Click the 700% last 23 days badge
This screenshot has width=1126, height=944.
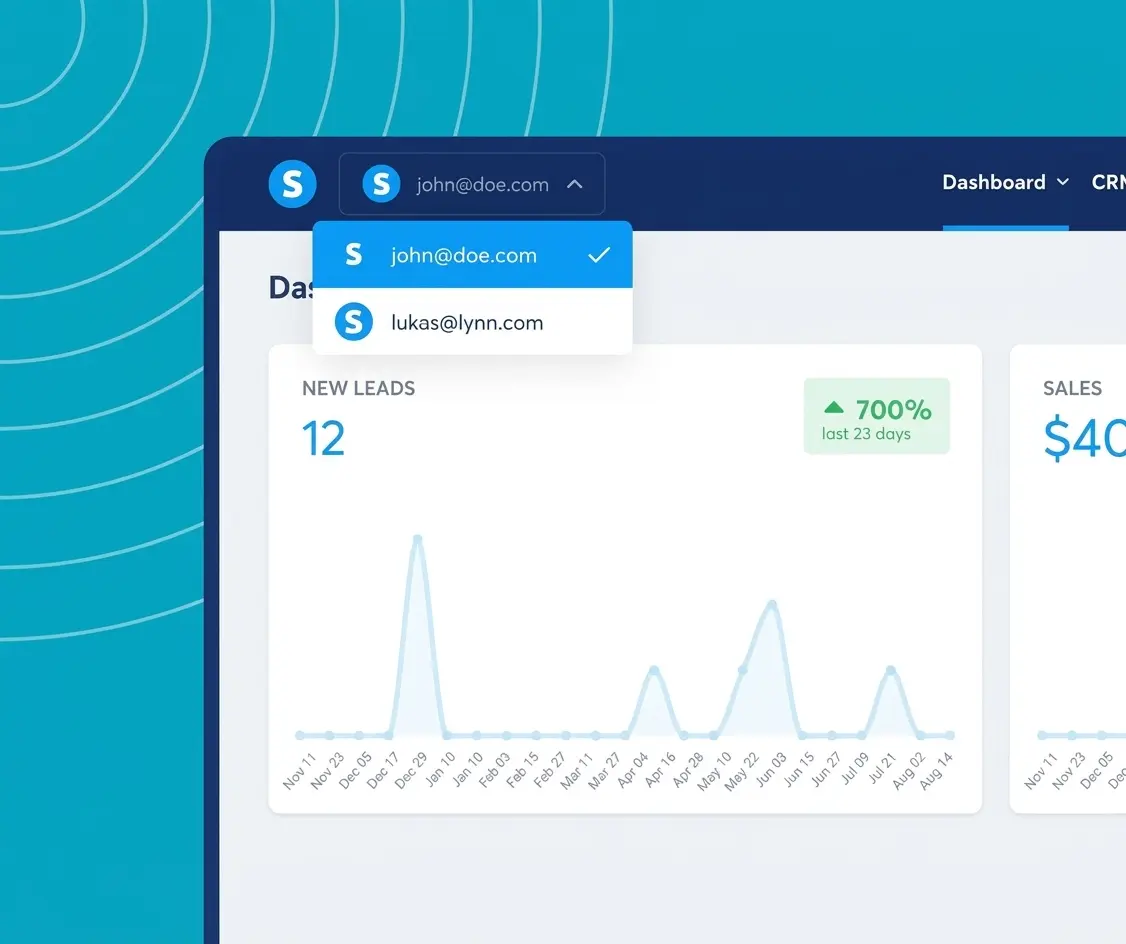(877, 416)
